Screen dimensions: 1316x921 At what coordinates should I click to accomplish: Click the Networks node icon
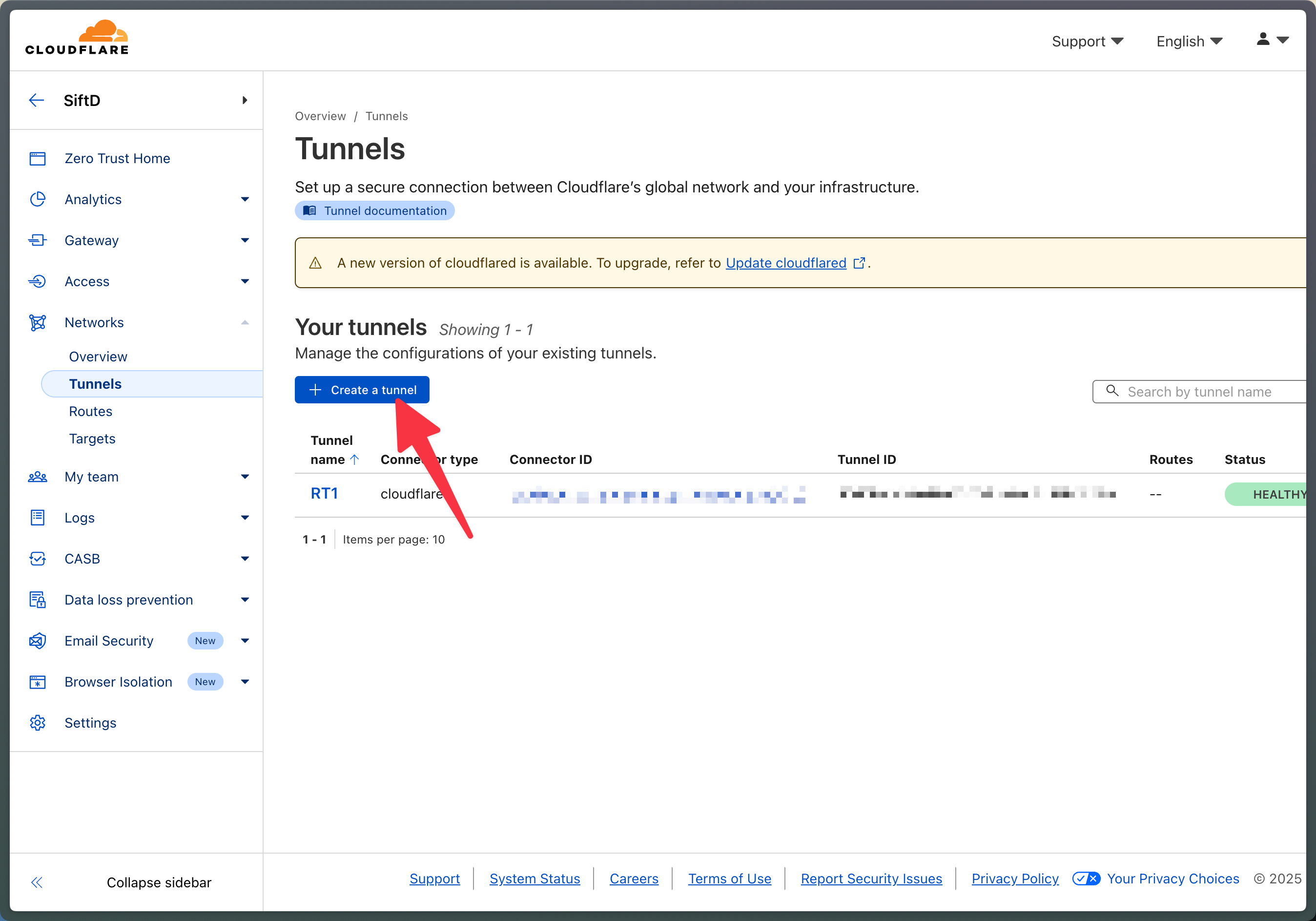tap(37, 322)
